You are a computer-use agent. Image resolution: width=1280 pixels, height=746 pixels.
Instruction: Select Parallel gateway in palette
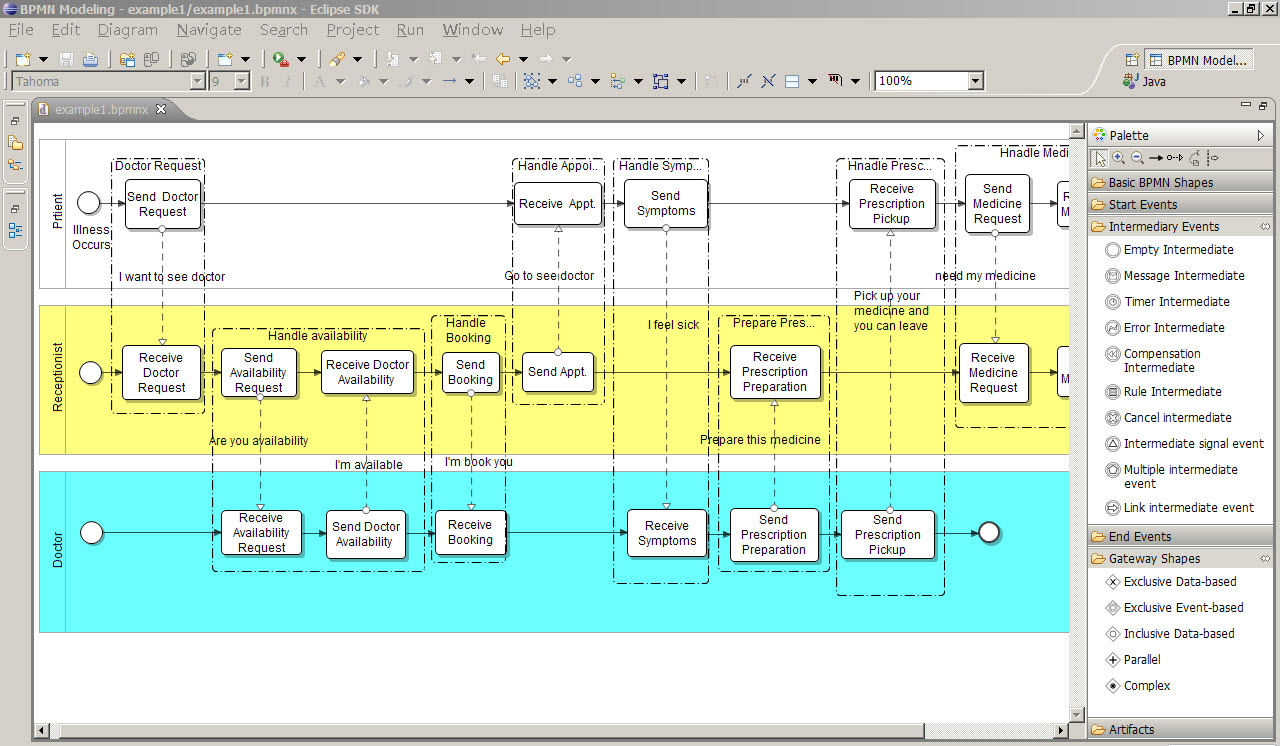point(1134,660)
